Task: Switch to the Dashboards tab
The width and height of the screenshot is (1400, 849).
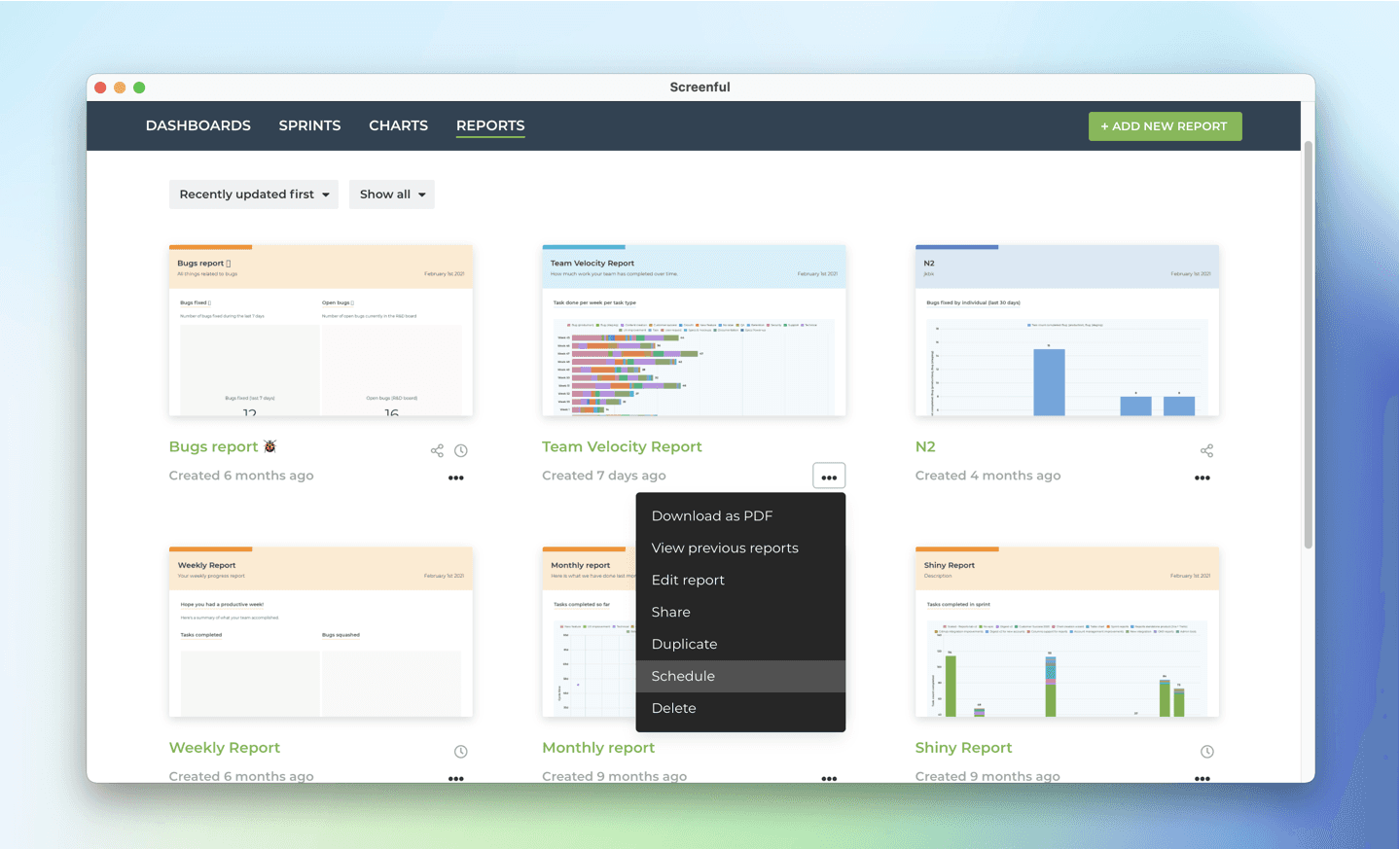Action: [198, 125]
